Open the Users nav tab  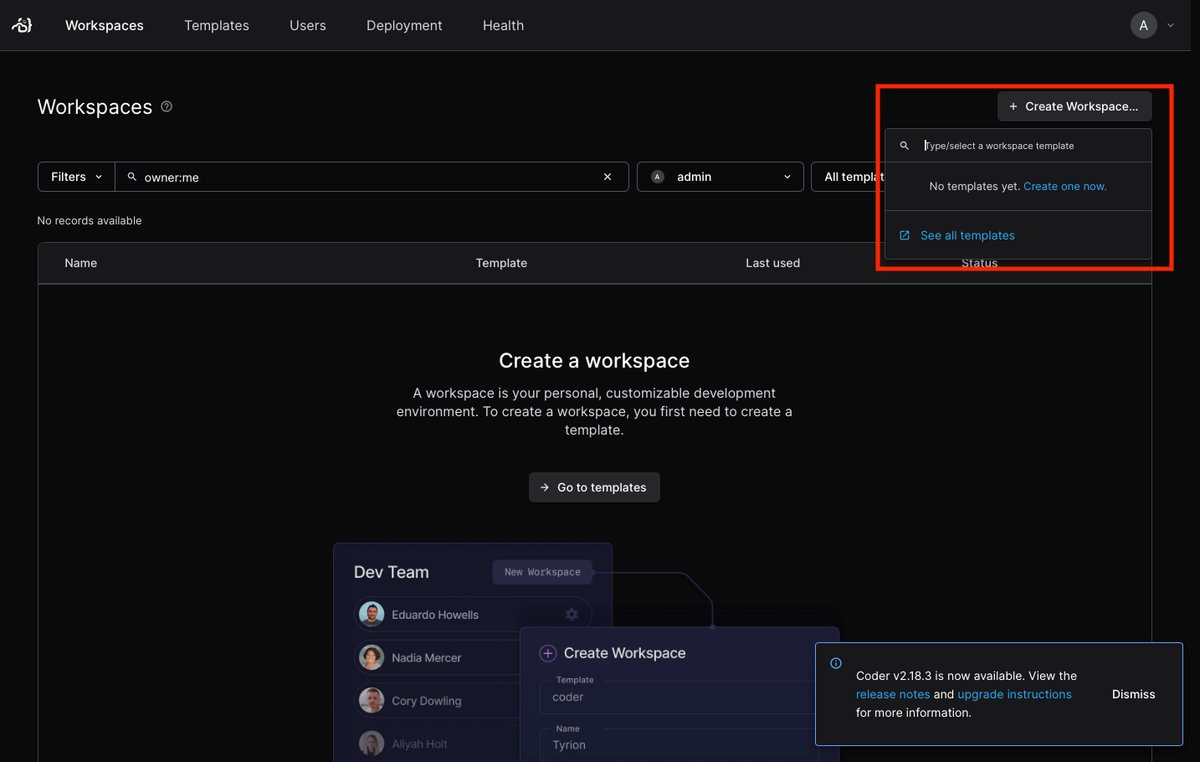pos(308,25)
